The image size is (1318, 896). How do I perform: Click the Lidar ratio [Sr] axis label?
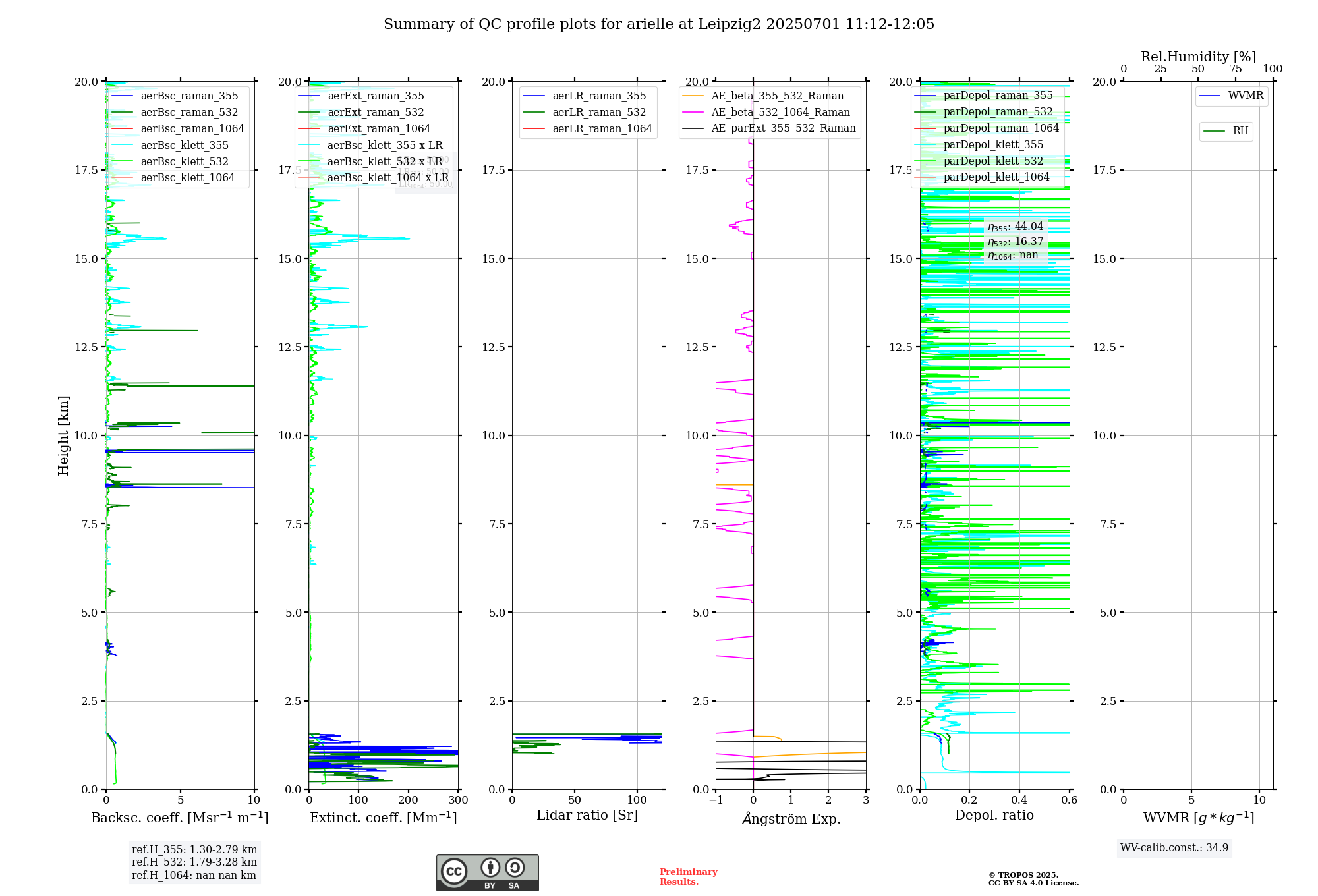pos(587,816)
